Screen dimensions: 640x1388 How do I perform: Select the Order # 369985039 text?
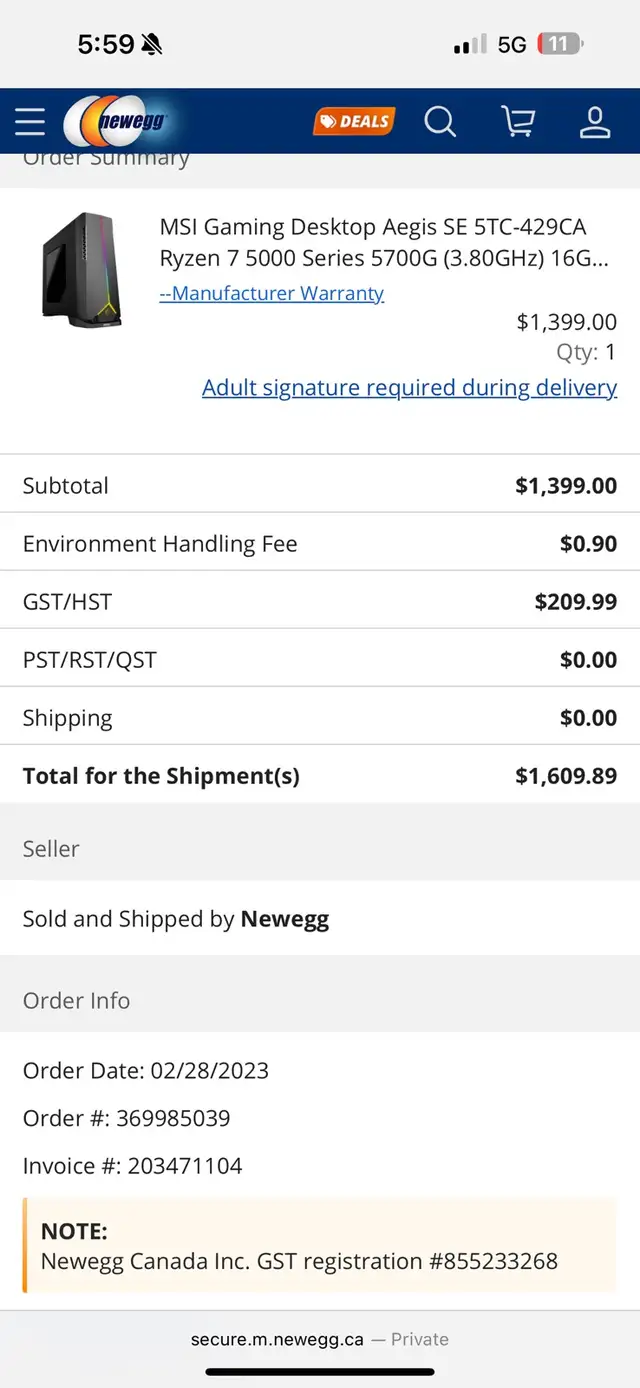pyautogui.click(x=127, y=1118)
